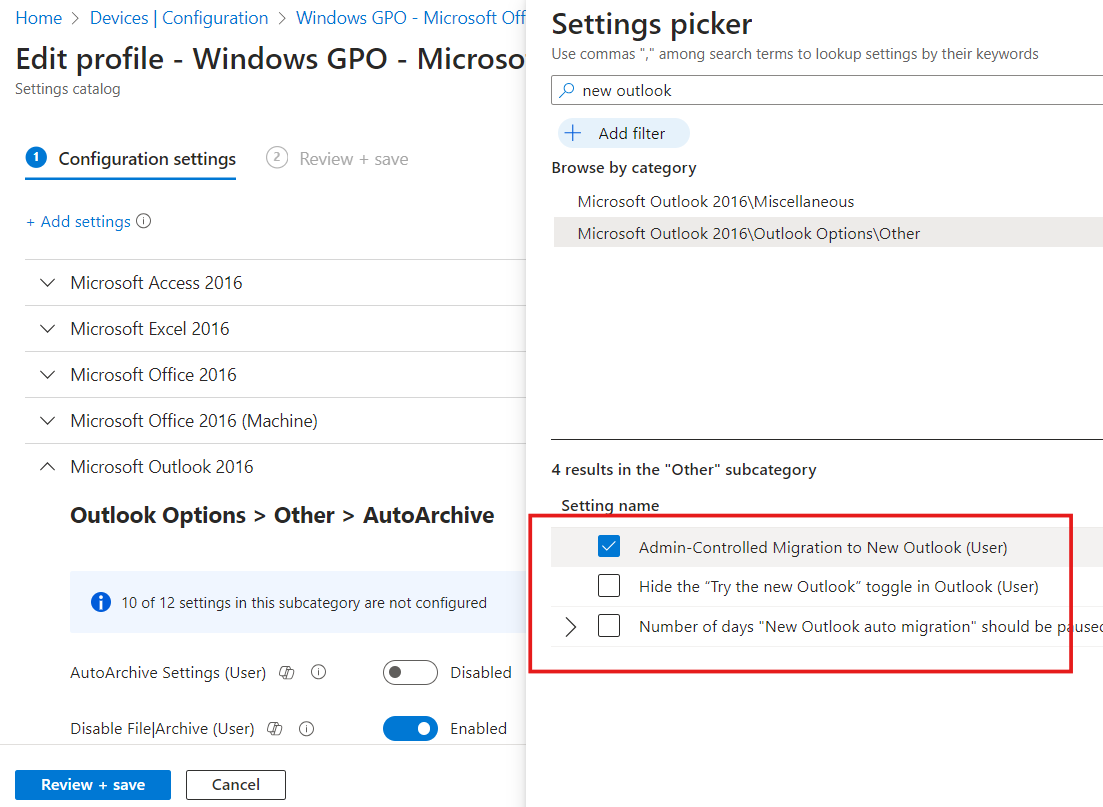Toggle AutoArchive Settings (User) switch

410,673
